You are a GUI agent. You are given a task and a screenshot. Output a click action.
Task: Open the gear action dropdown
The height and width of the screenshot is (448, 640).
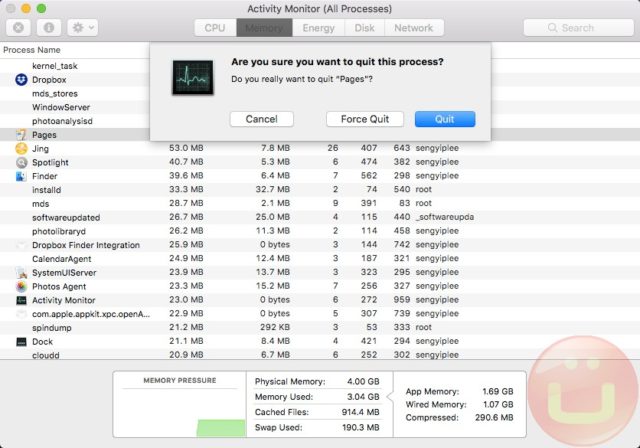(x=82, y=28)
